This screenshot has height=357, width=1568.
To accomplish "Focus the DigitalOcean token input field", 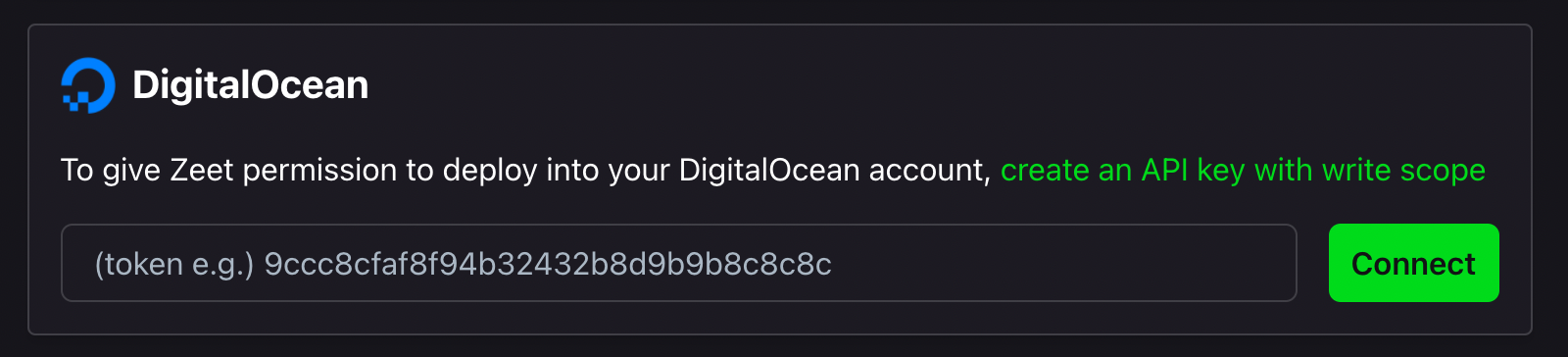I will coord(679,263).
